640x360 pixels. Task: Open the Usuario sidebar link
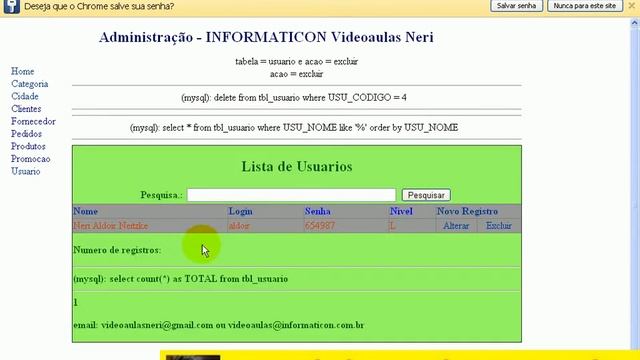26,171
